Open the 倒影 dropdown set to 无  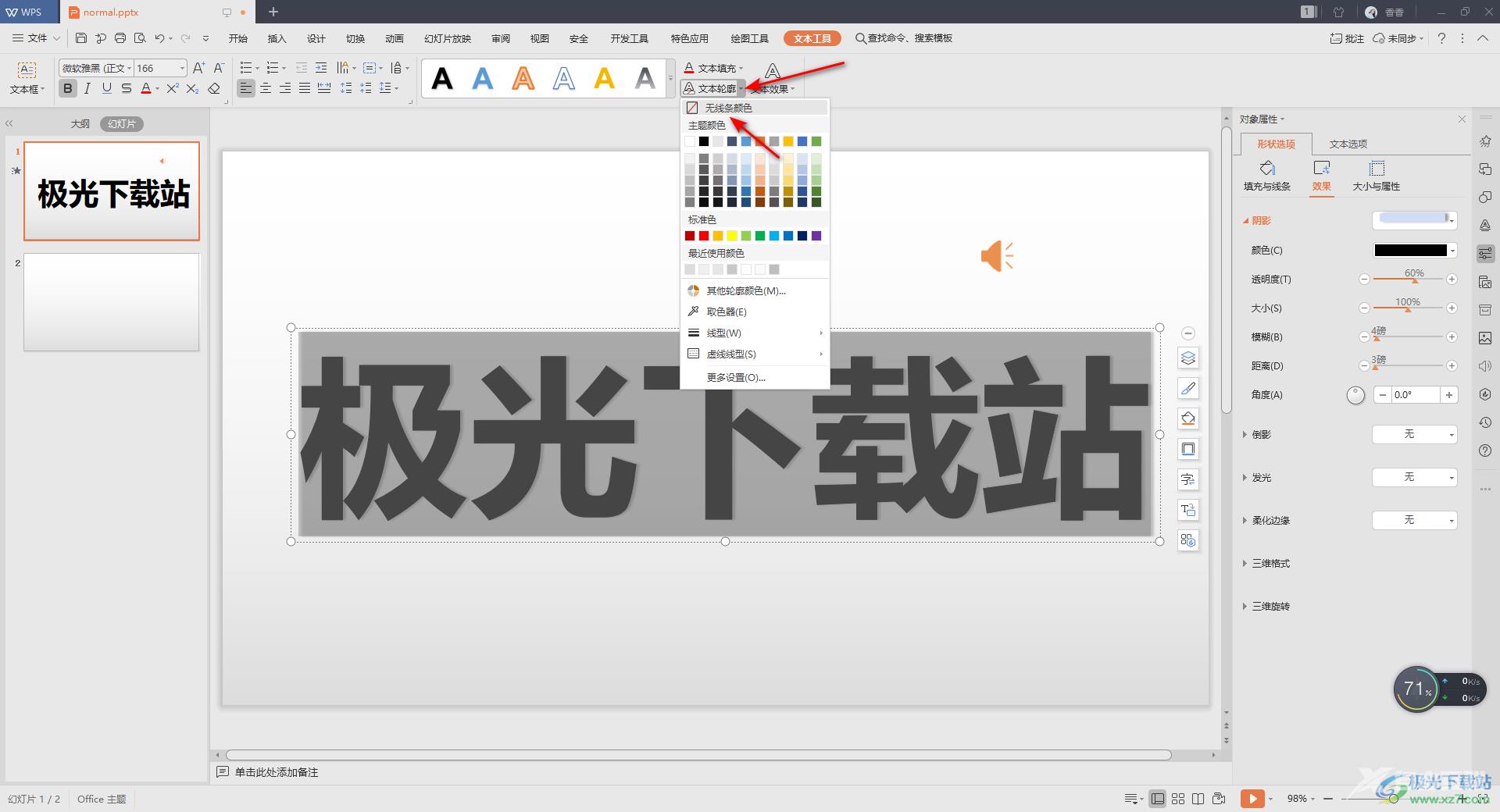click(1415, 434)
